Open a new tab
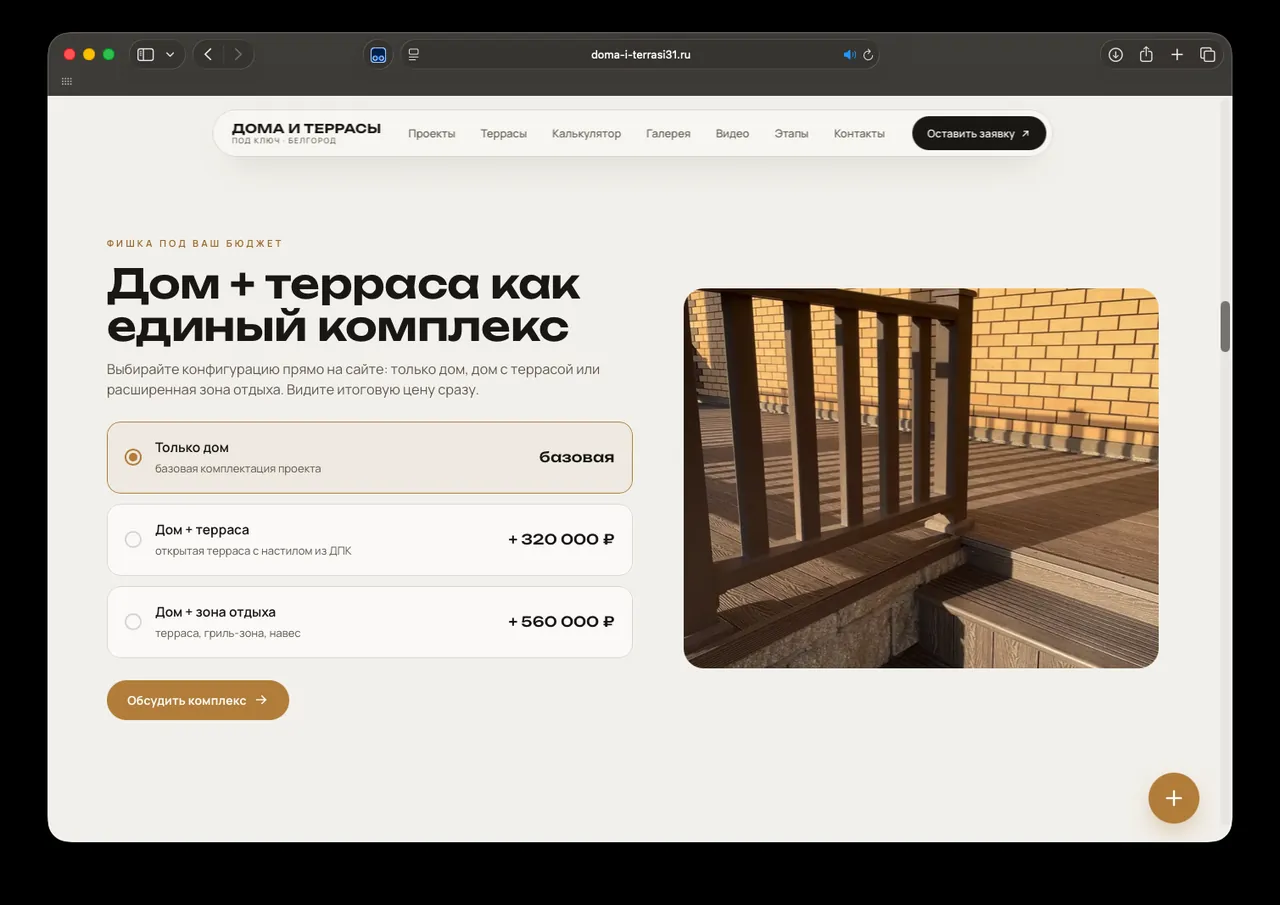 1177,55
